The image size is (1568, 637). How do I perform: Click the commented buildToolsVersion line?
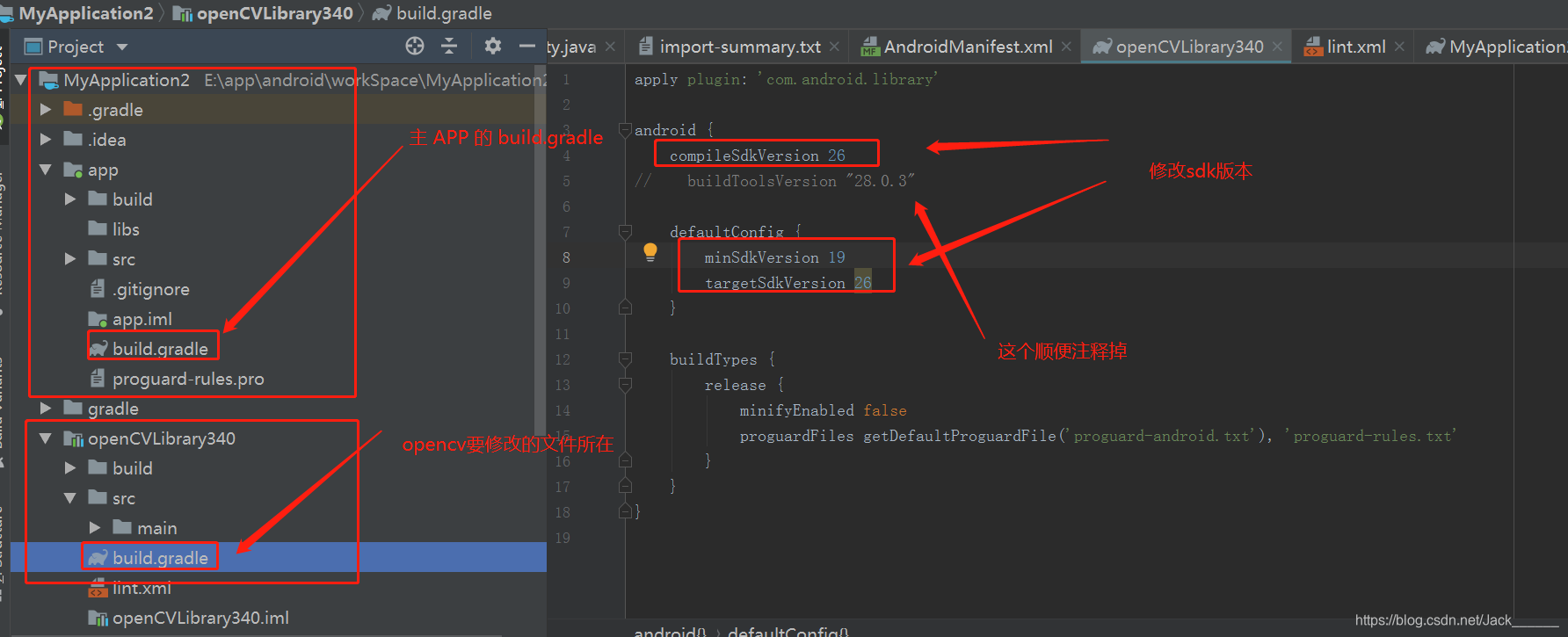[x=774, y=181]
